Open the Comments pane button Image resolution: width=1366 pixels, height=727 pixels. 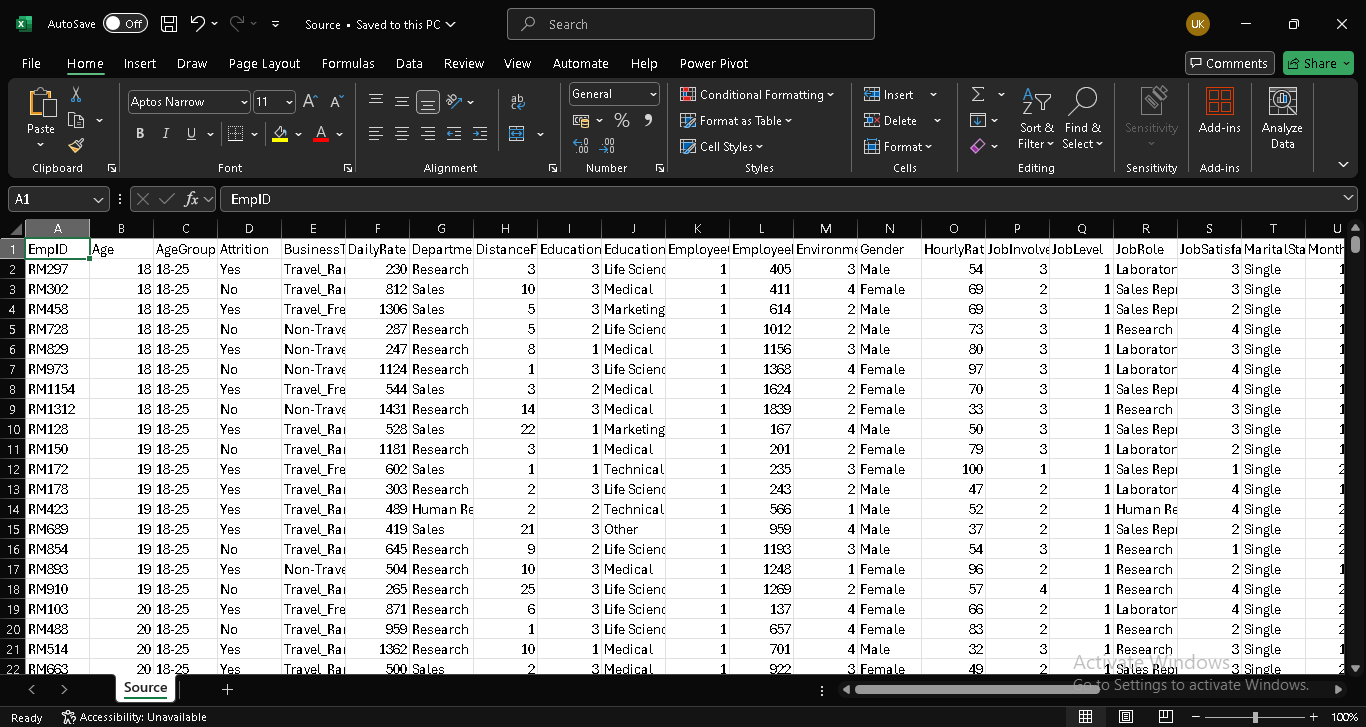tap(1229, 63)
